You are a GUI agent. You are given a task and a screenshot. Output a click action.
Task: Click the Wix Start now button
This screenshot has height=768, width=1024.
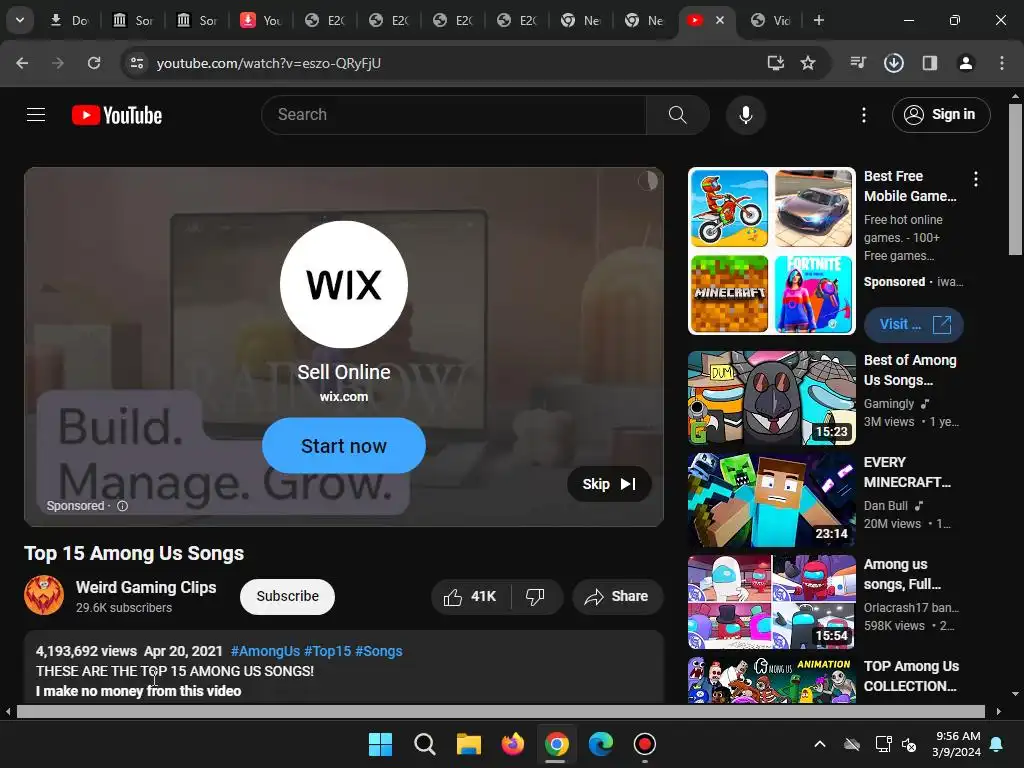click(x=344, y=445)
